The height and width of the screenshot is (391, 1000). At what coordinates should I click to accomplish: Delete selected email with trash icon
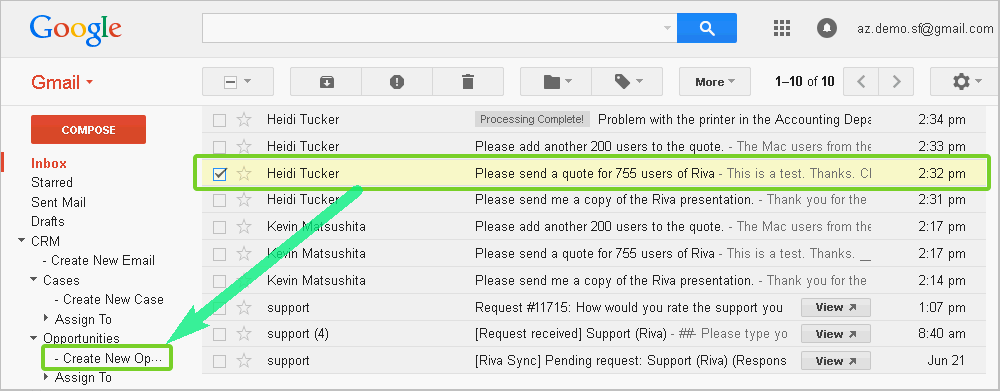point(468,82)
